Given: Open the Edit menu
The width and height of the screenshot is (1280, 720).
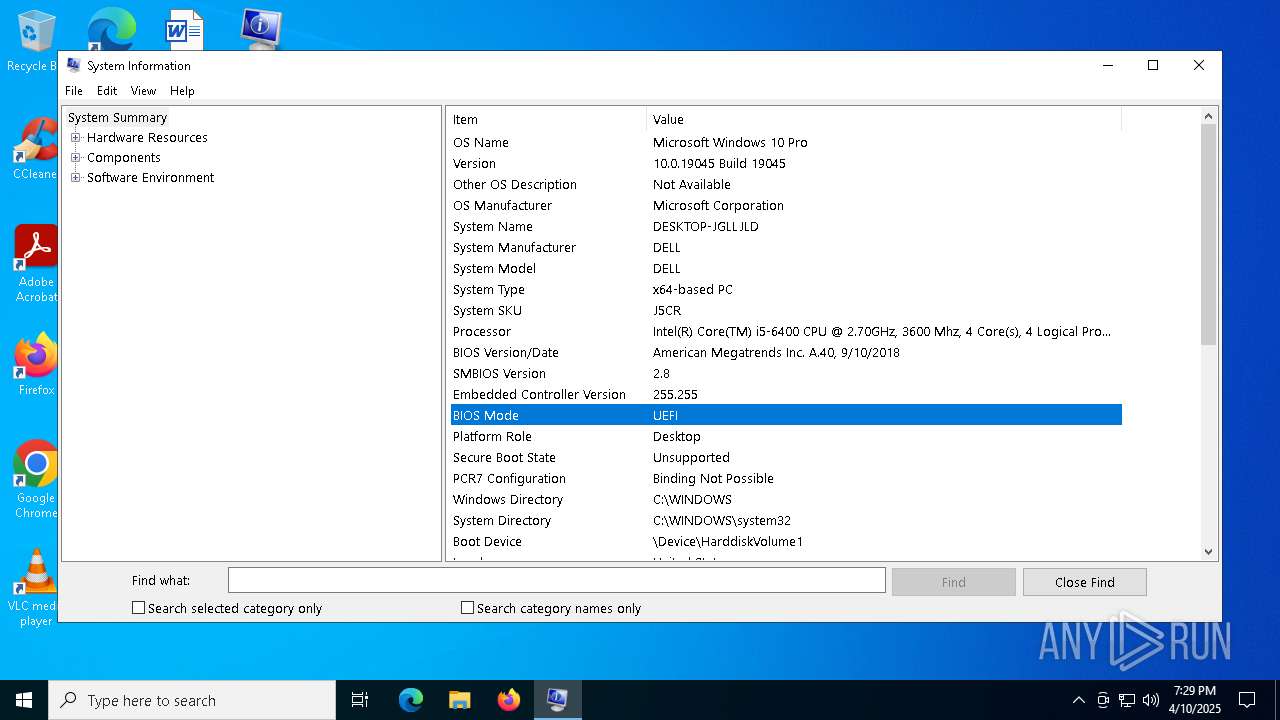Looking at the screenshot, I should [107, 91].
